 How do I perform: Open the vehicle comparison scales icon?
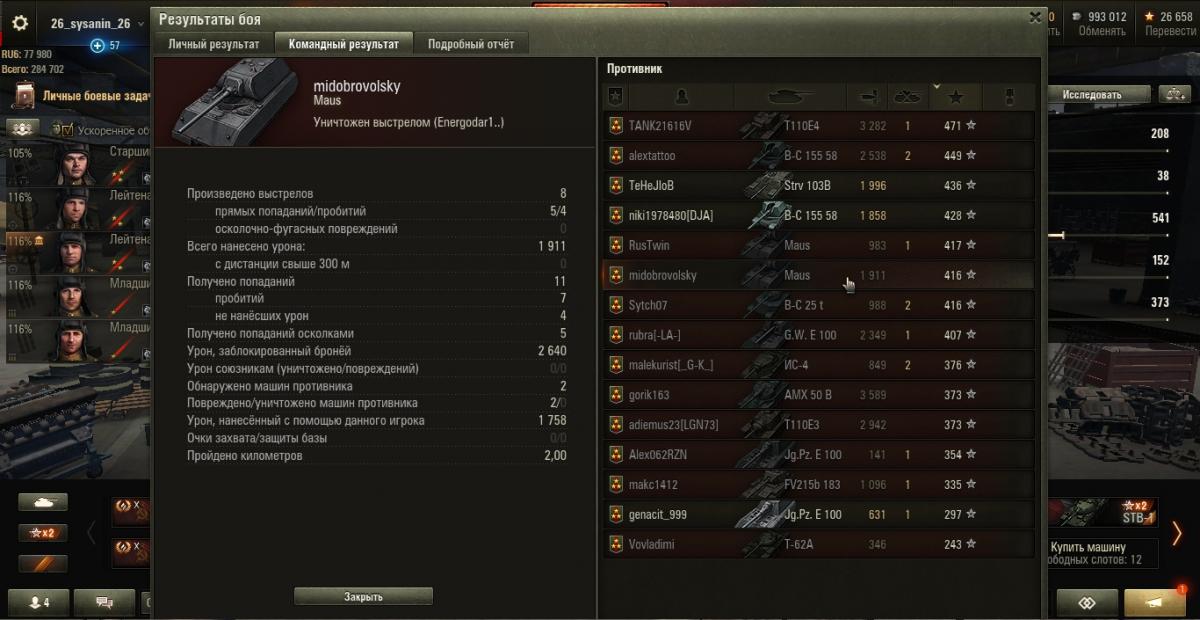coord(1174,94)
